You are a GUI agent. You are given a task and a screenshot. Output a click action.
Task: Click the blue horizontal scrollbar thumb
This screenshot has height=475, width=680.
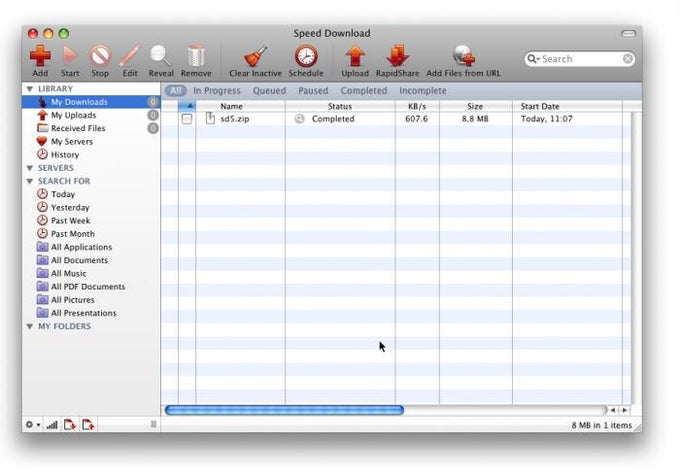click(284, 410)
